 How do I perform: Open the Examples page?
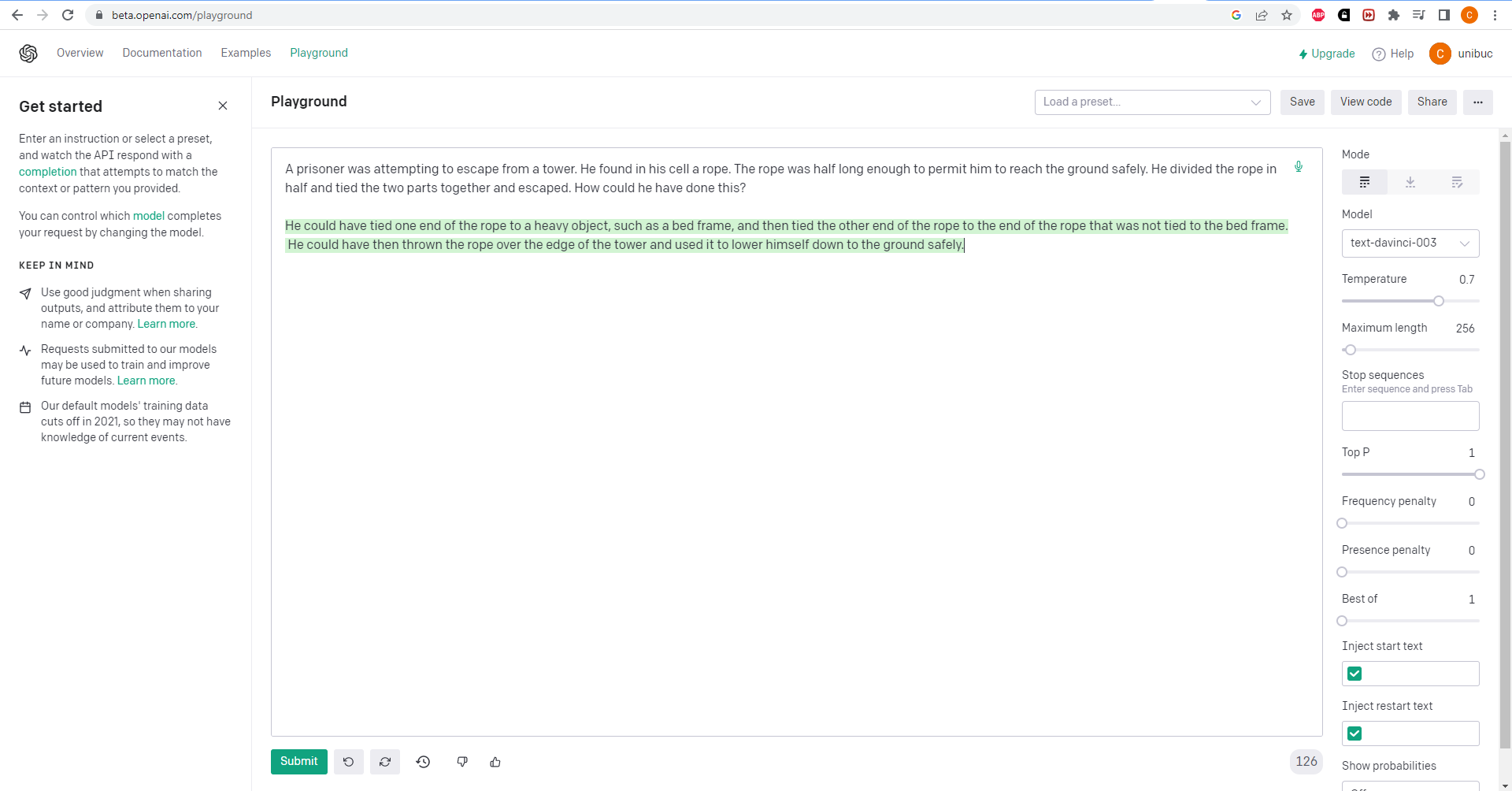[246, 53]
